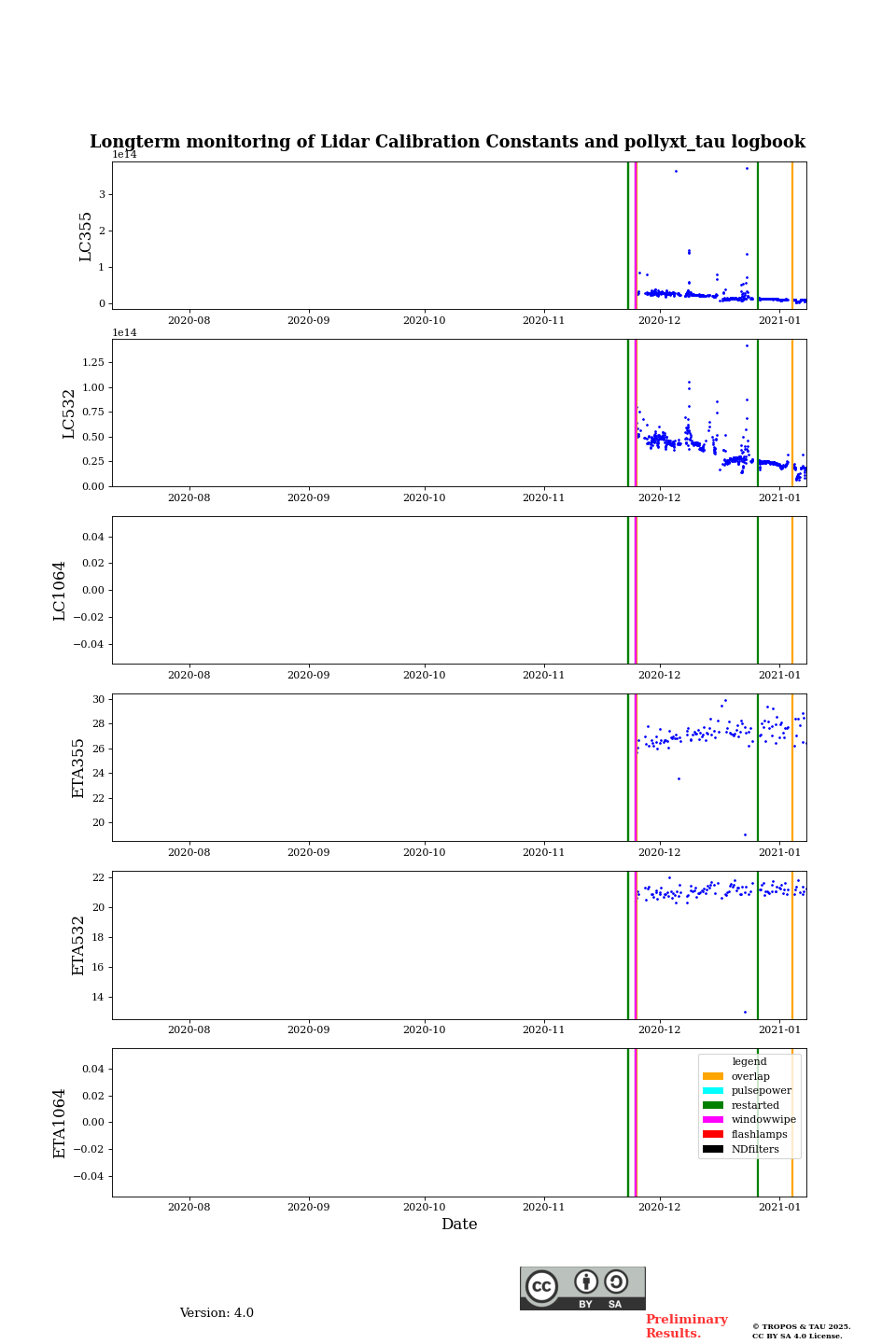The height and width of the screenshot is (1344, 896).
Task: Click the Preliminary Results red text
Action: point(686,1326)
